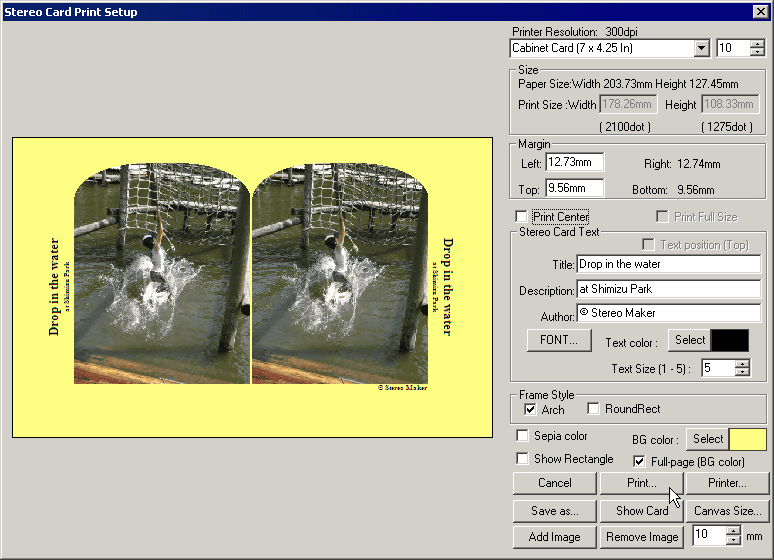Open the Cabinet Card size dropdown

pos(700,48)
